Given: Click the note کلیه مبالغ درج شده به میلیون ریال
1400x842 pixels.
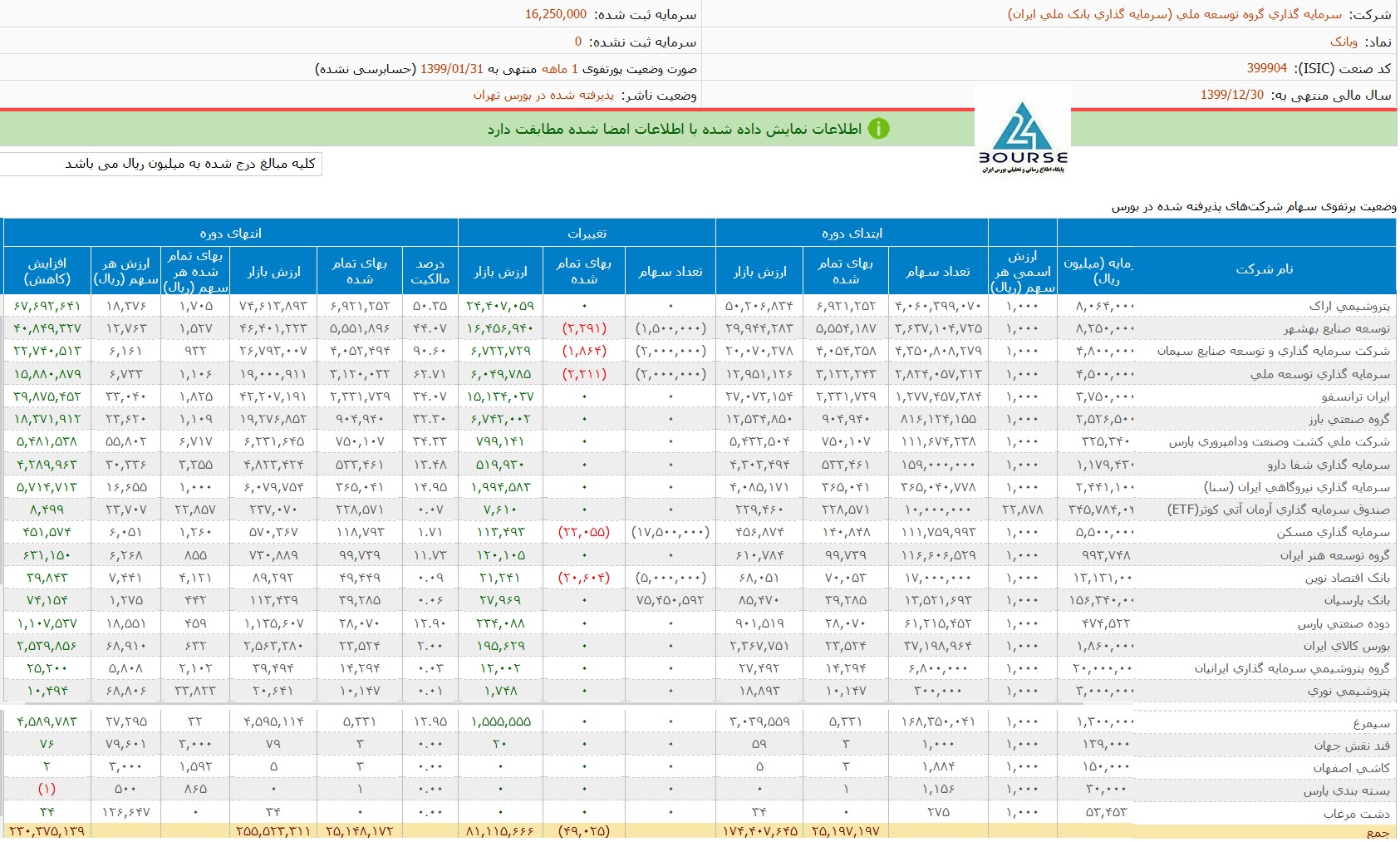Looking at the screenshot, I should (x=190, y=164).
